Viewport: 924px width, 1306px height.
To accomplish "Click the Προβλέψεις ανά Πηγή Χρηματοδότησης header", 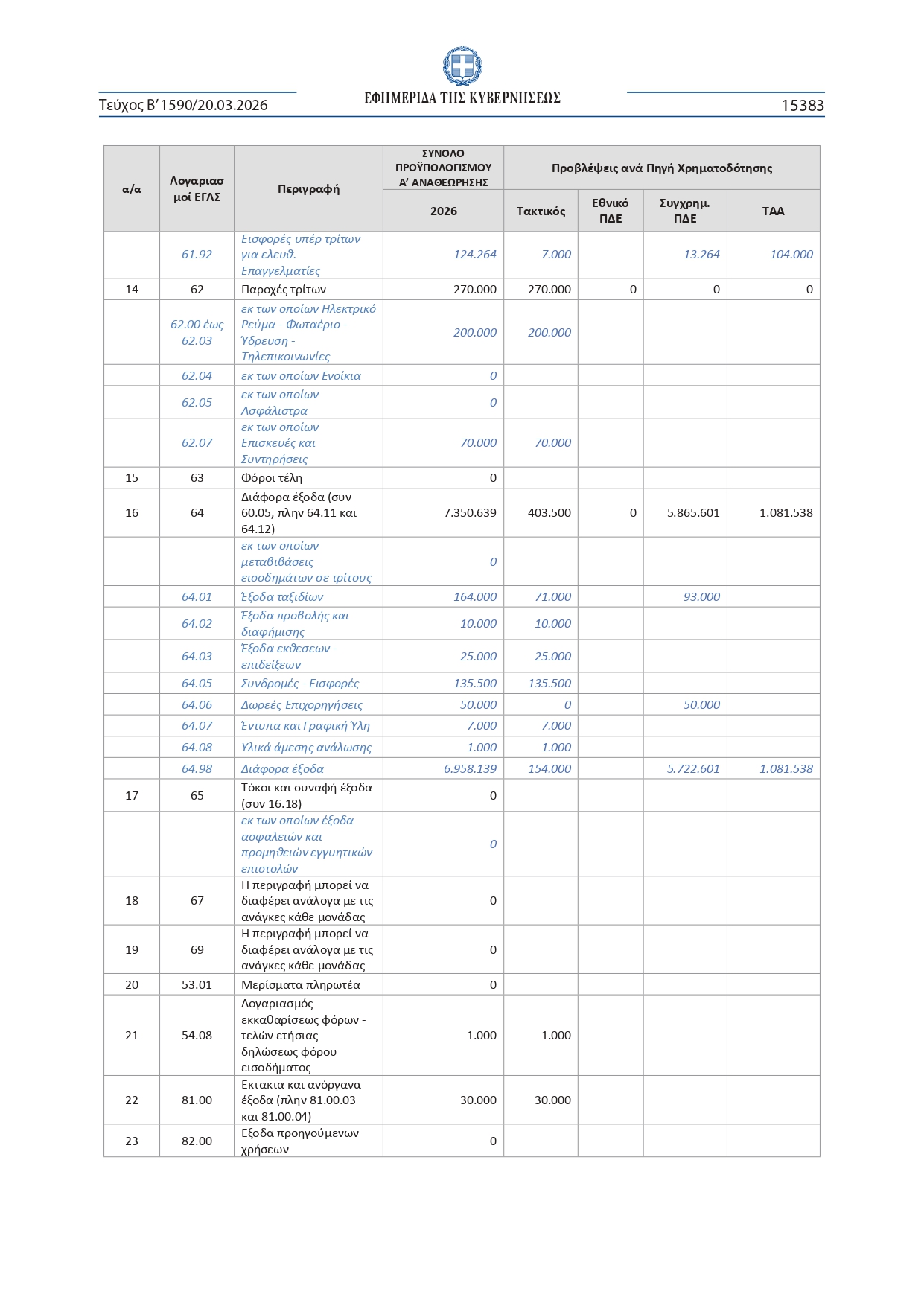I will point(661,168).
